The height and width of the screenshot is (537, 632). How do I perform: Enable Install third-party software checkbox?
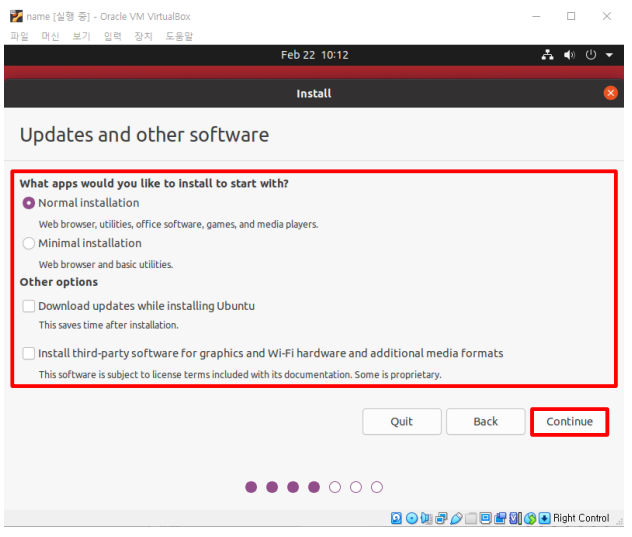click(x=29, y=353)
